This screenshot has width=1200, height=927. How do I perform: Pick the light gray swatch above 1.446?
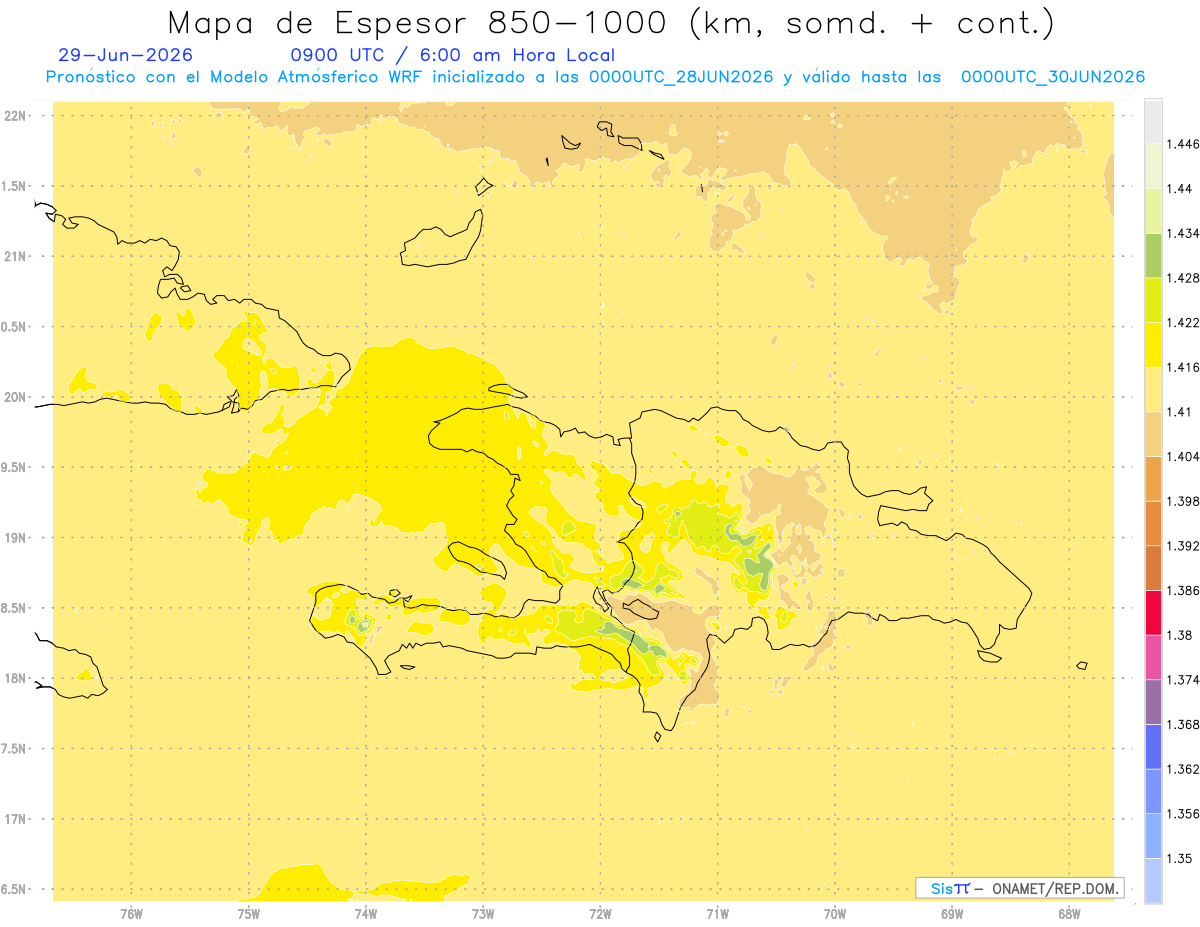tap(1153, 121)
